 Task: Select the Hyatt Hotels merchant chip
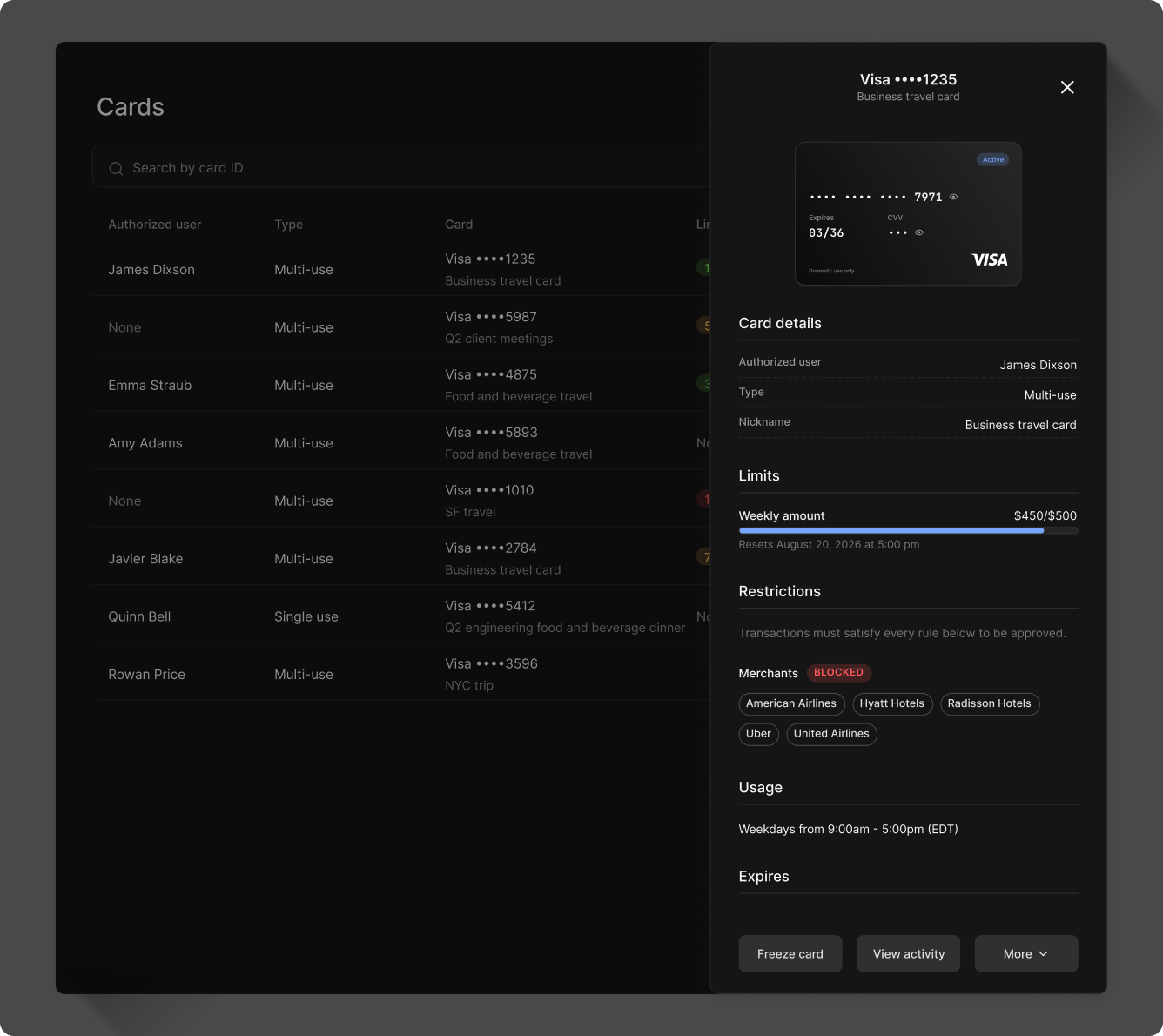click(892, 703)
